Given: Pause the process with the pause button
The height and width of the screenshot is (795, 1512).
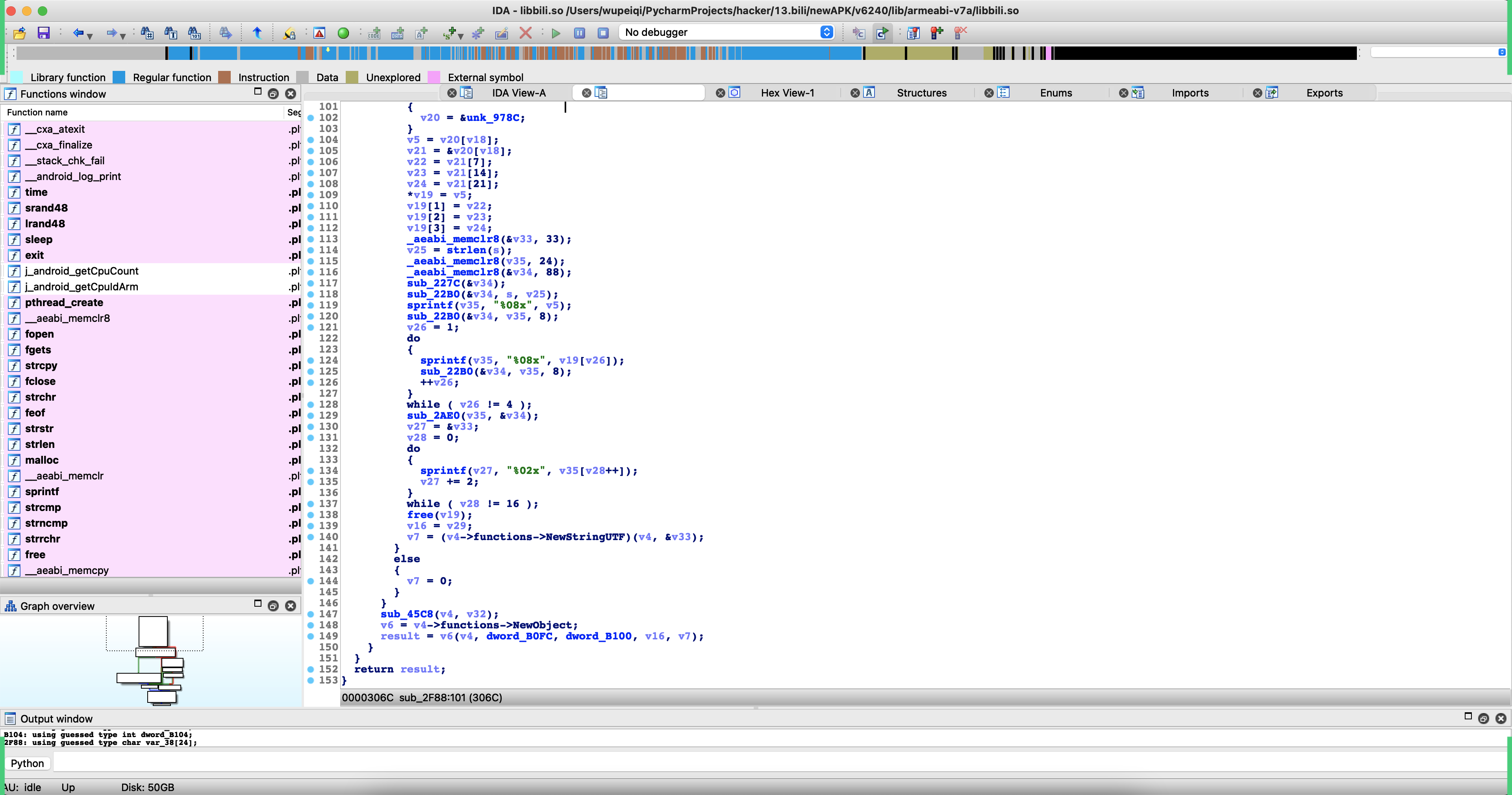Looking at the screenshot, I should coord(579,33).
